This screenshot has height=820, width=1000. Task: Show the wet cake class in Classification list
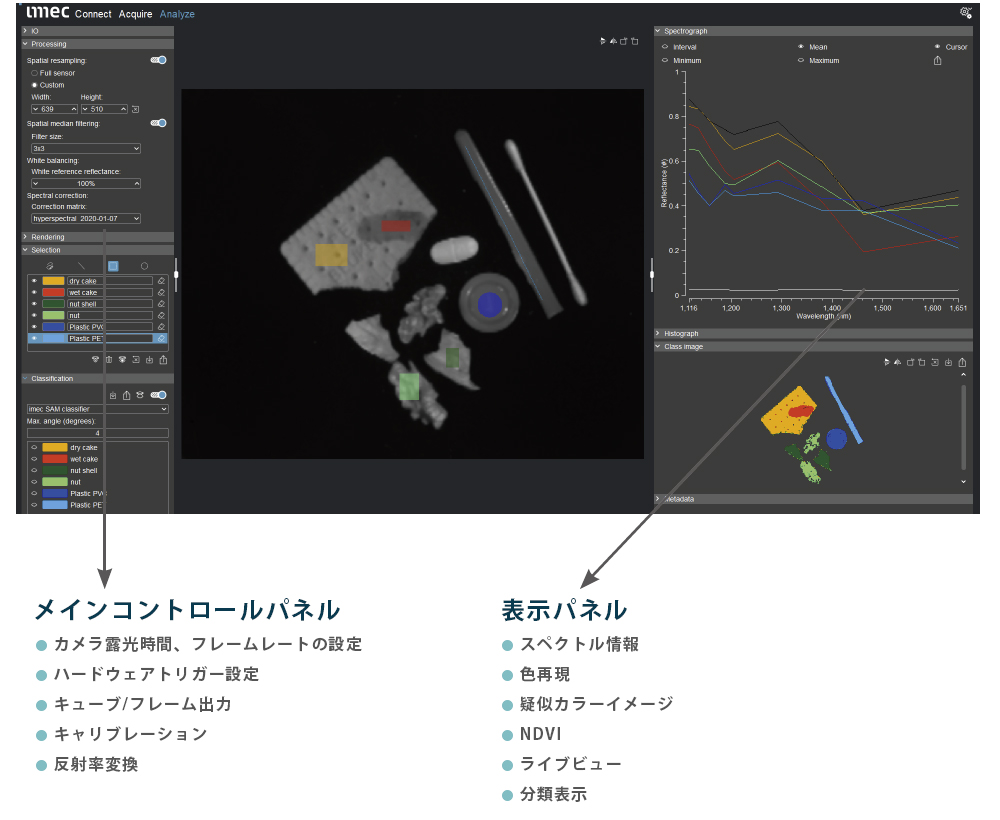(x=34, y=459)
